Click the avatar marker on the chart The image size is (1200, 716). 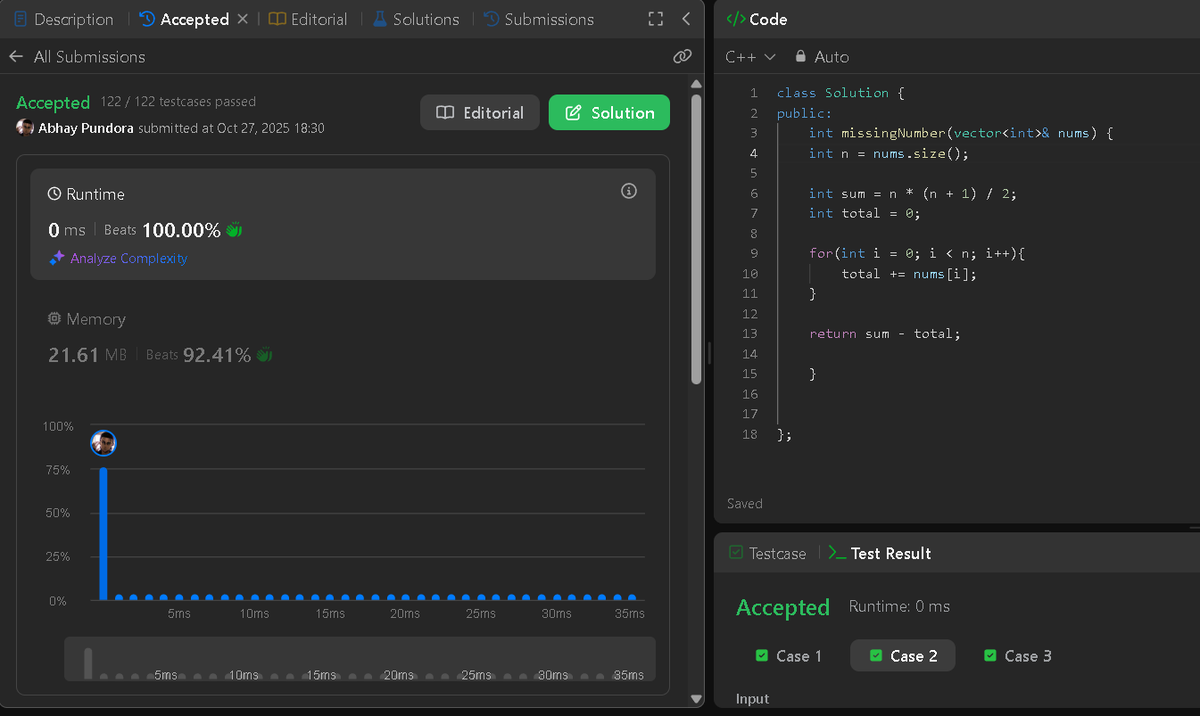coord(104,443)
